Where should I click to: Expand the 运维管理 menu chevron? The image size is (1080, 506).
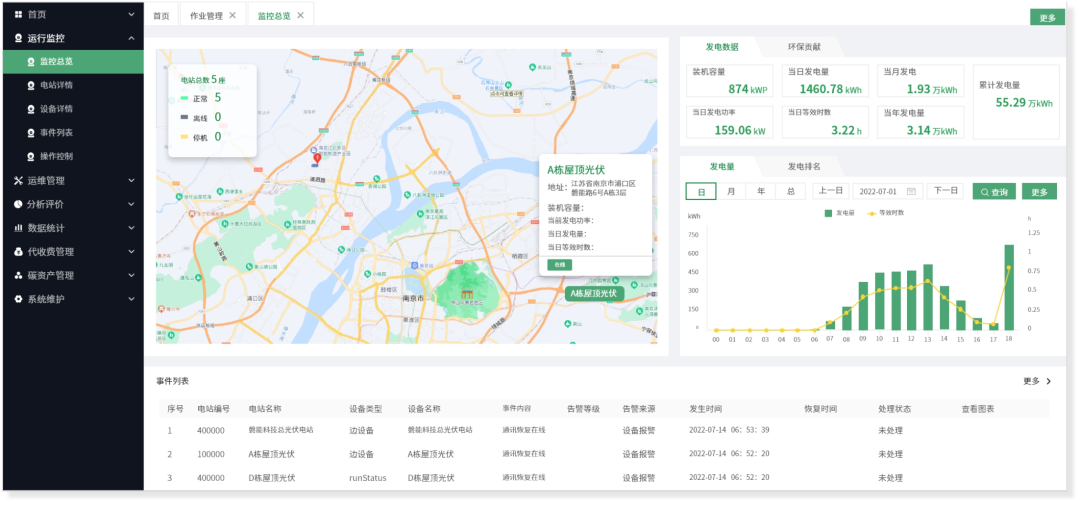[x=132, y=180]
